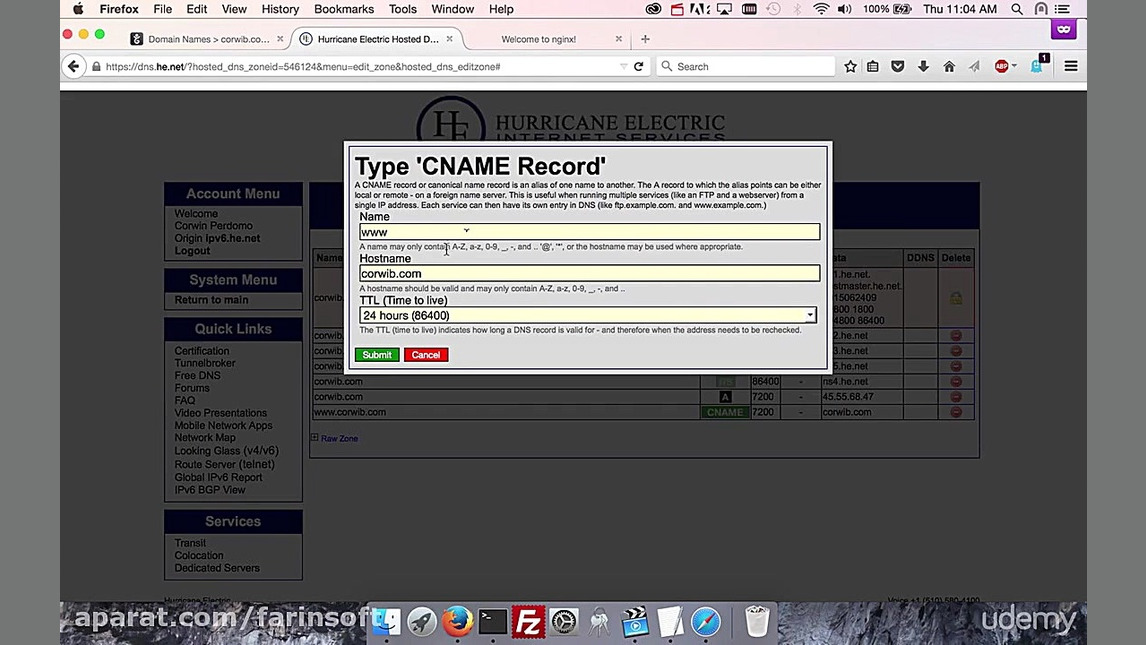Click the Adblock Plus ABP icon

1001,66
